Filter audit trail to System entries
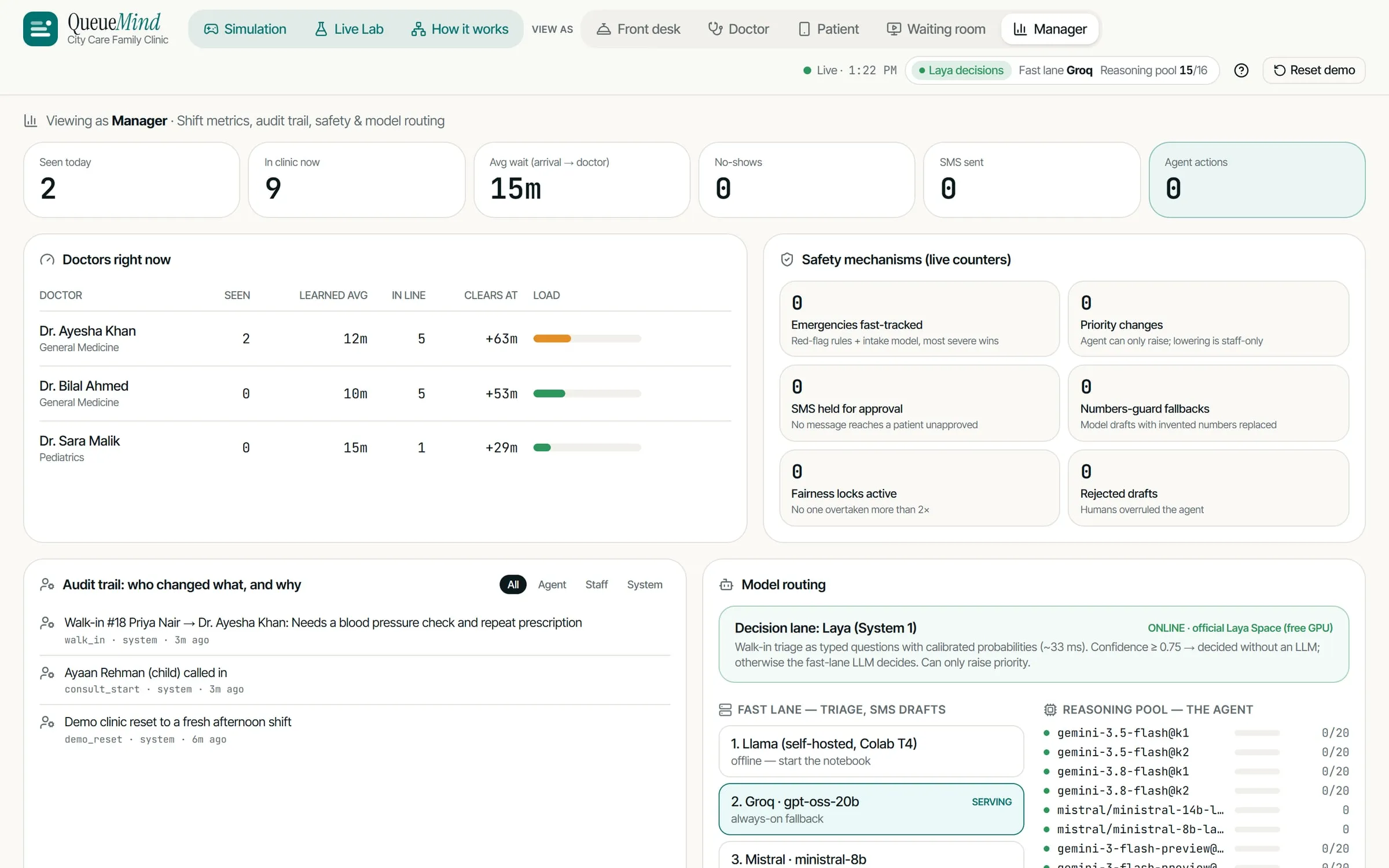Image resolution: width=1389 pixels, height=868 pixels. click(644, 584)
